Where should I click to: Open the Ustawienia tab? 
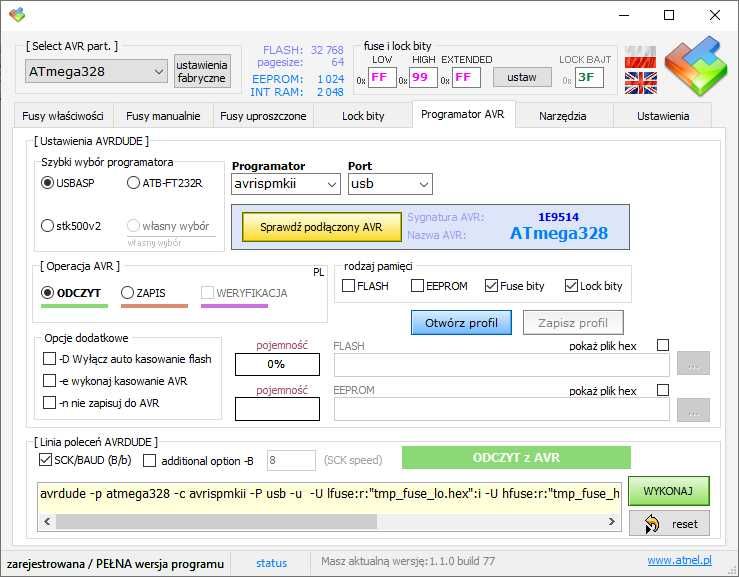[663, 116]
